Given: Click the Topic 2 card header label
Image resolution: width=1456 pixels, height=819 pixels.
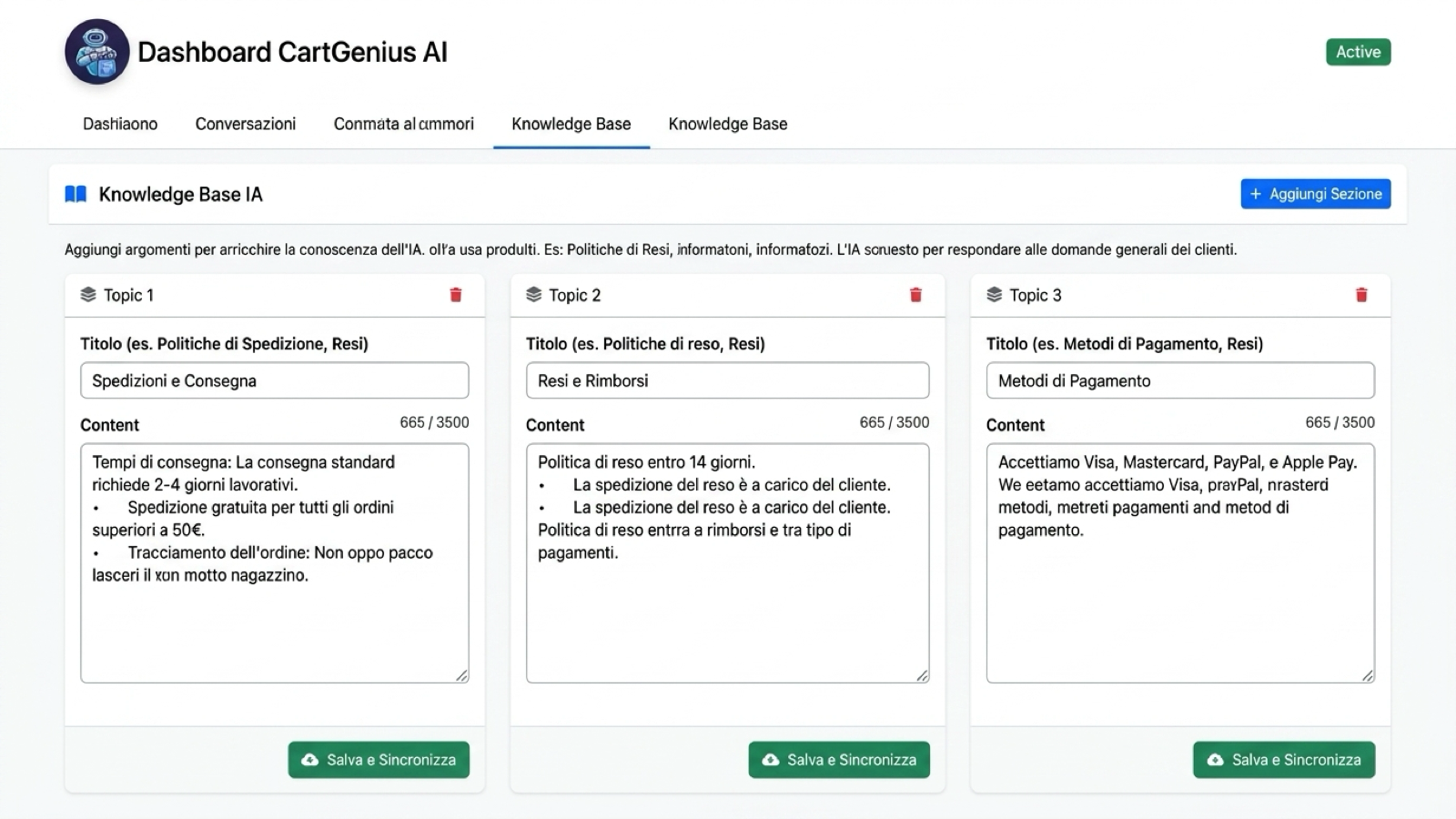Looking at the screenshot, I should tap(575, 295).
